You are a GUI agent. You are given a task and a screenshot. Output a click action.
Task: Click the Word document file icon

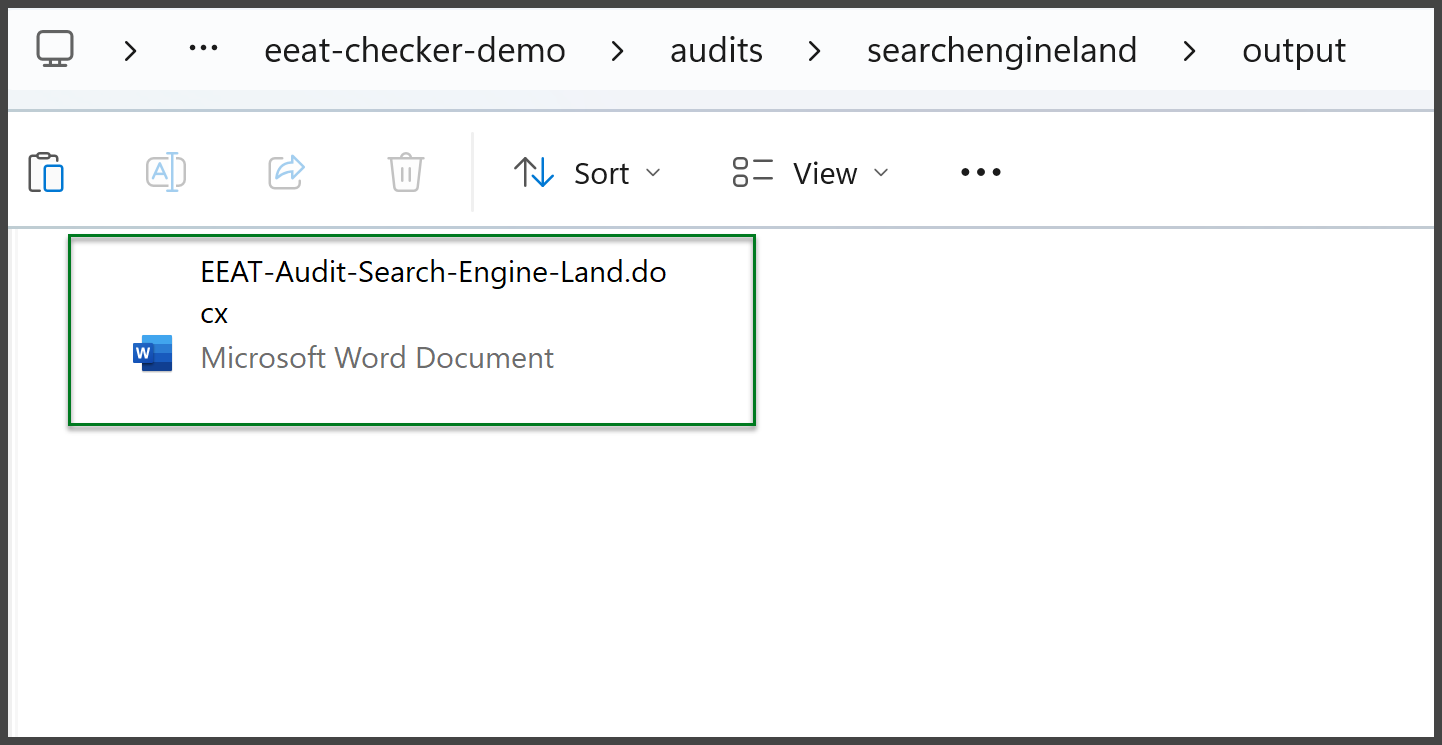click(x=153, y=354)
